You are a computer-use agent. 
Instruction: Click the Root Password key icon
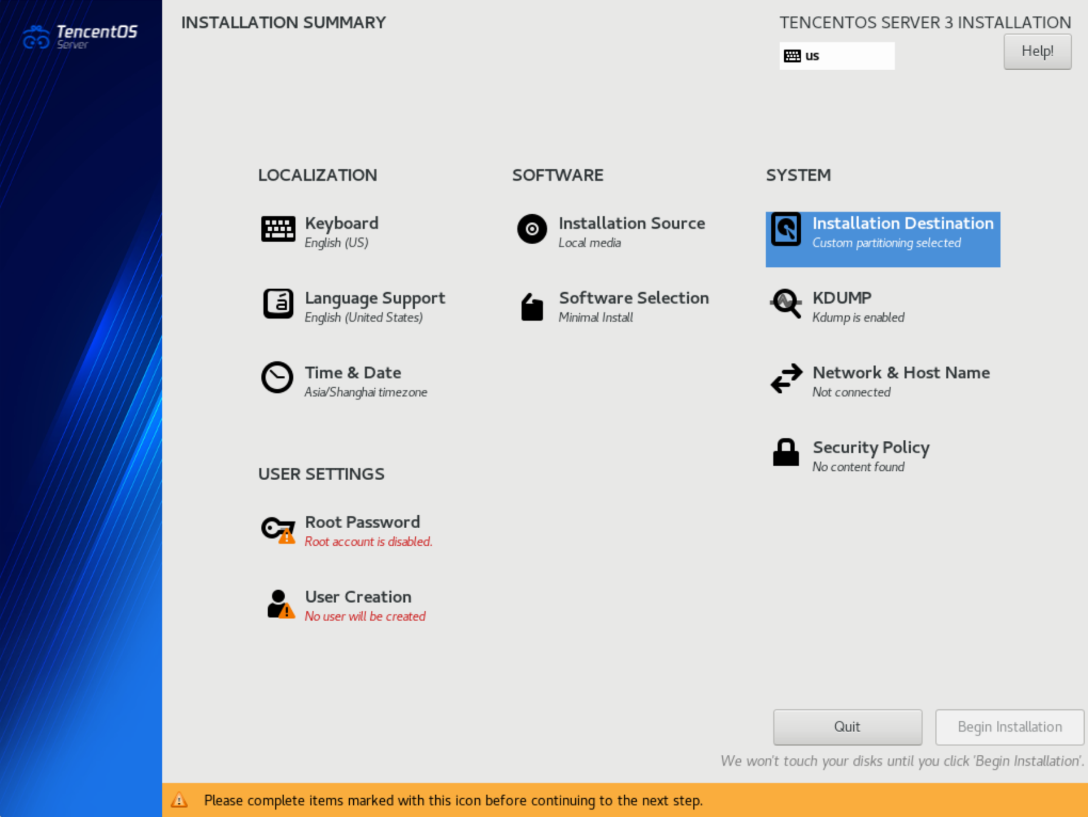278,530
